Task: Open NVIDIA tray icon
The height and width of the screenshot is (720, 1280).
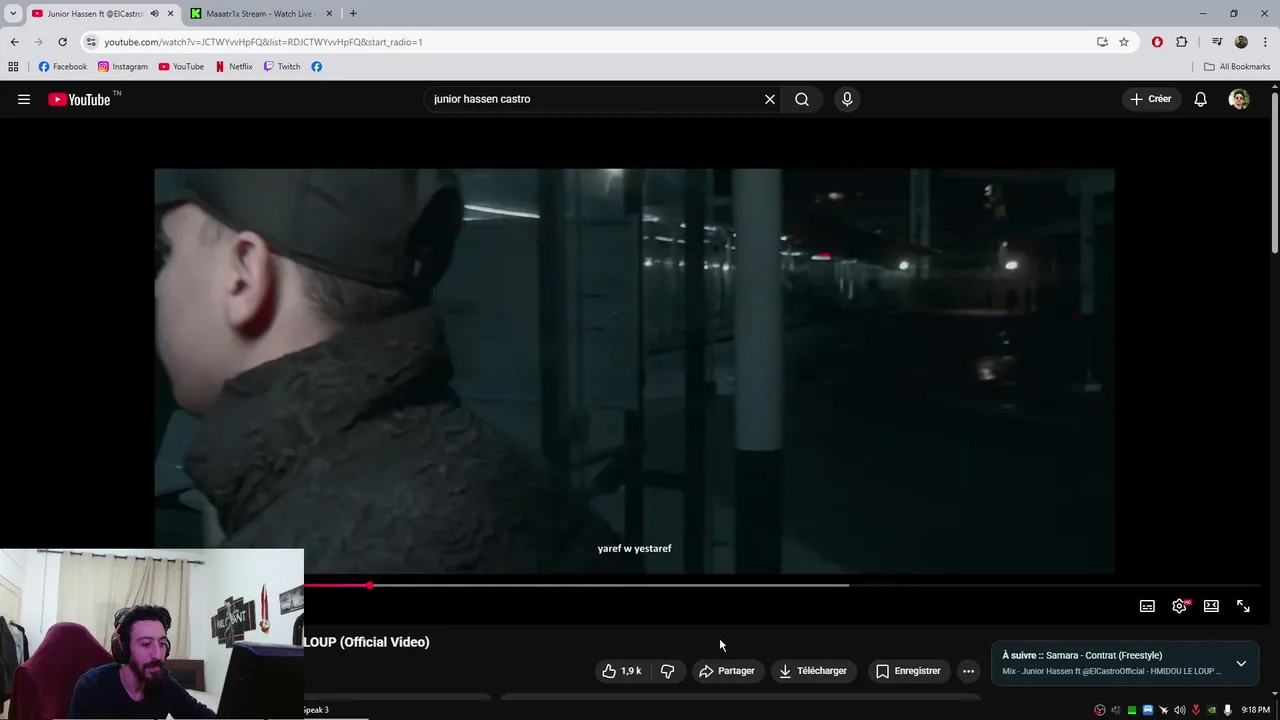Action: 1211,710
